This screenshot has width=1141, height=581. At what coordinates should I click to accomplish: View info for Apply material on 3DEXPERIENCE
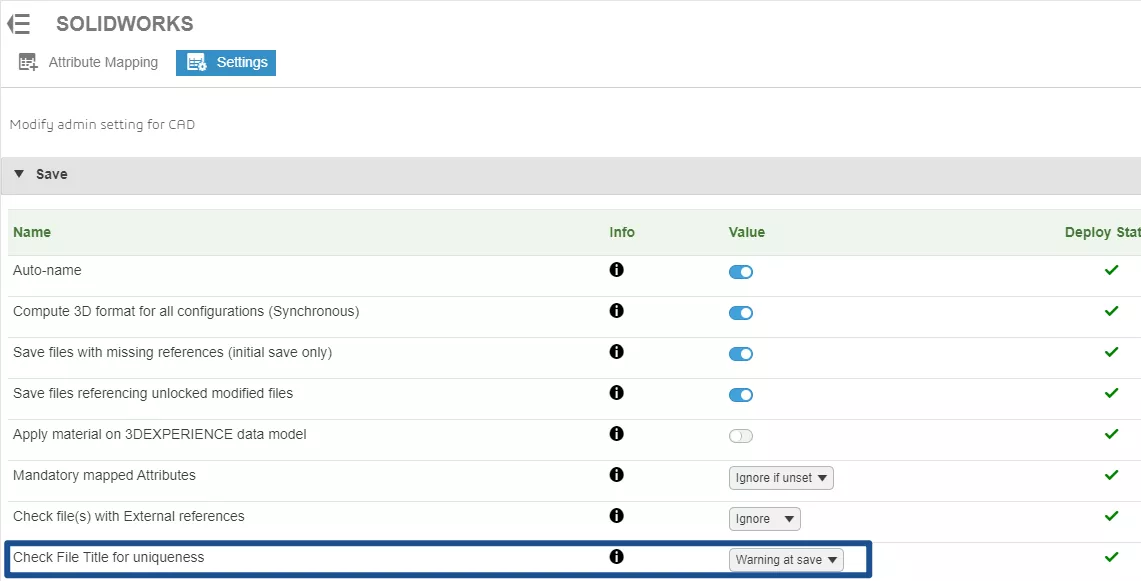tap(616, 434)
